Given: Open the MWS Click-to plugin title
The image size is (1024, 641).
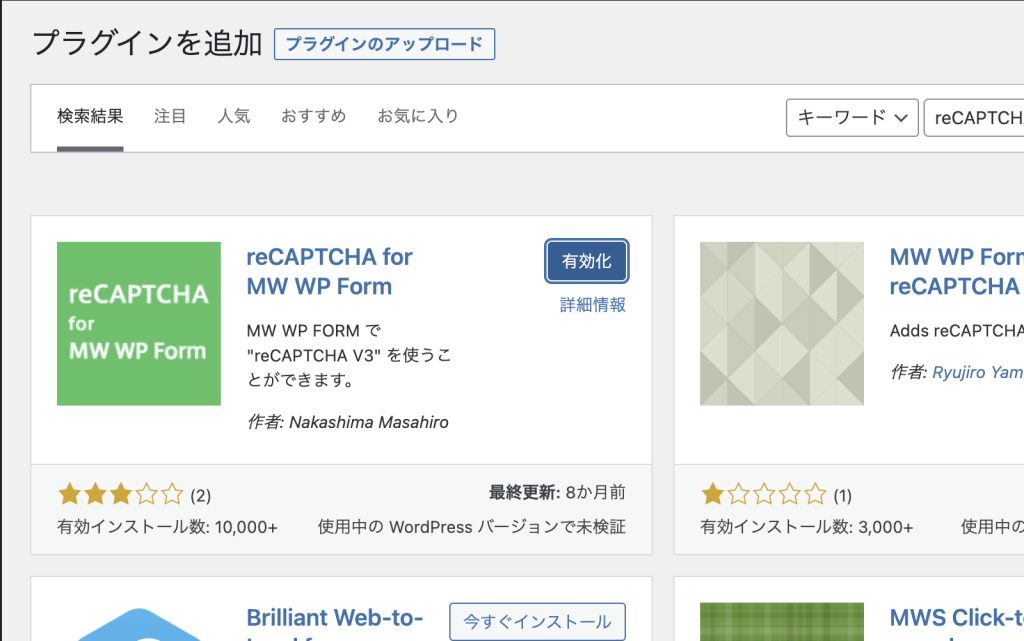Looking at the screenshot, I should 957,618.
